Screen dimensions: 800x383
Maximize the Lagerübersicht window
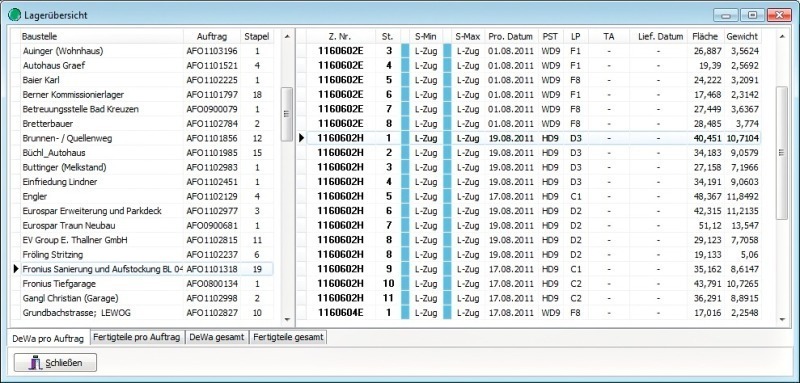point(752,15)
